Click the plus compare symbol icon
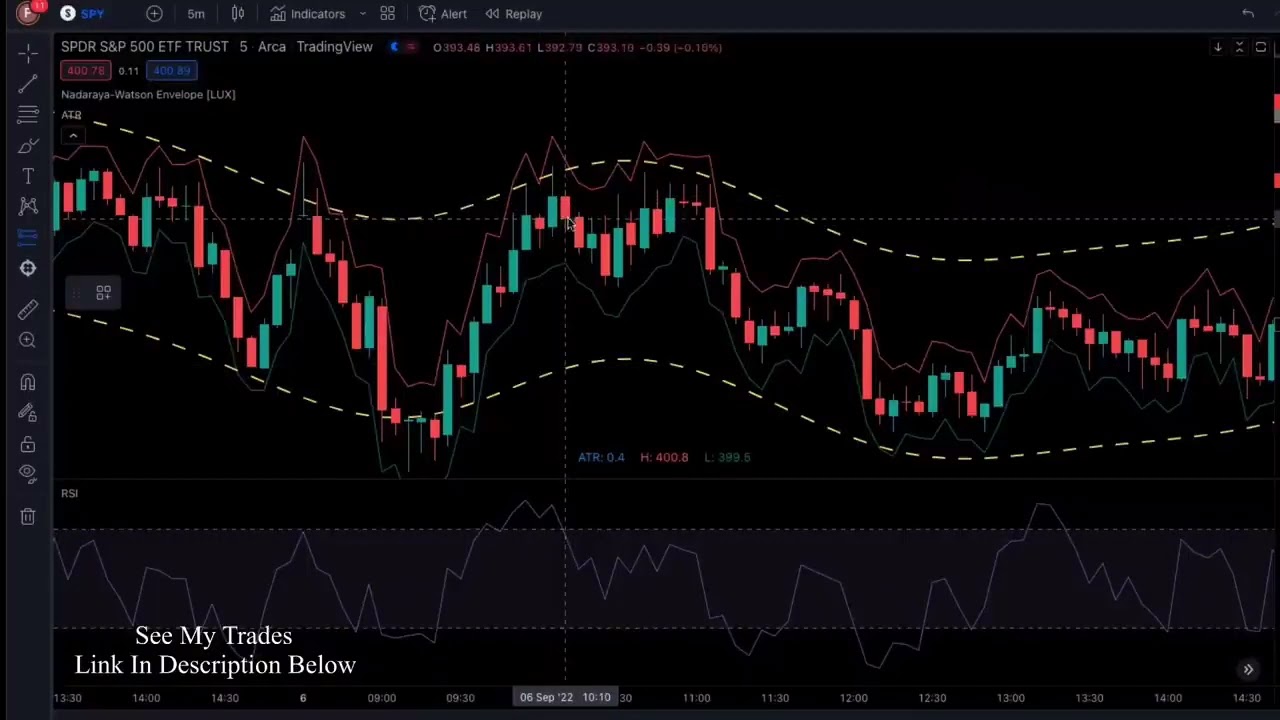 click(x=154, y=14)
